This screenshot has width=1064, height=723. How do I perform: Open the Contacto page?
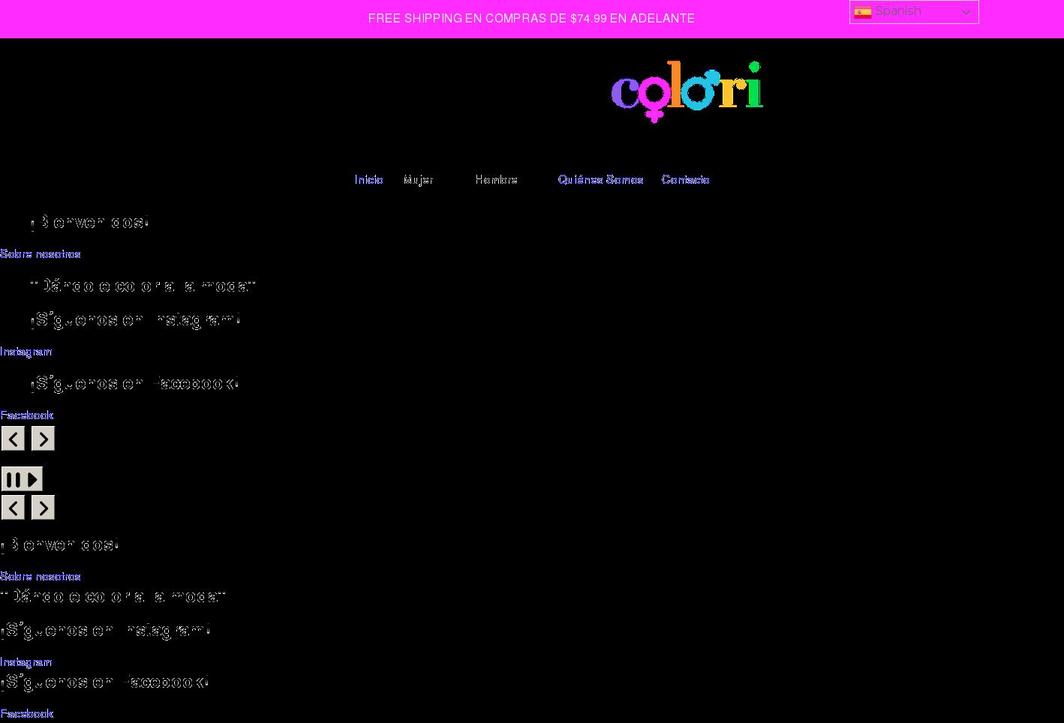pos(685,180)
